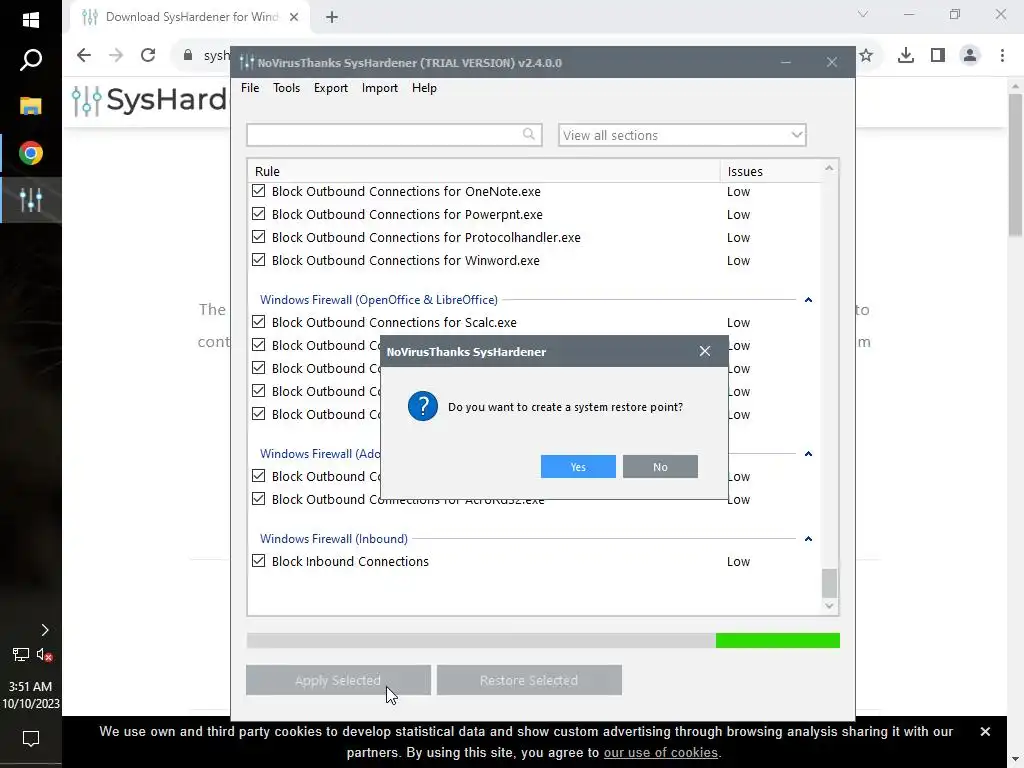
Task: Open the View all sections dropdown
Action: 682,135
